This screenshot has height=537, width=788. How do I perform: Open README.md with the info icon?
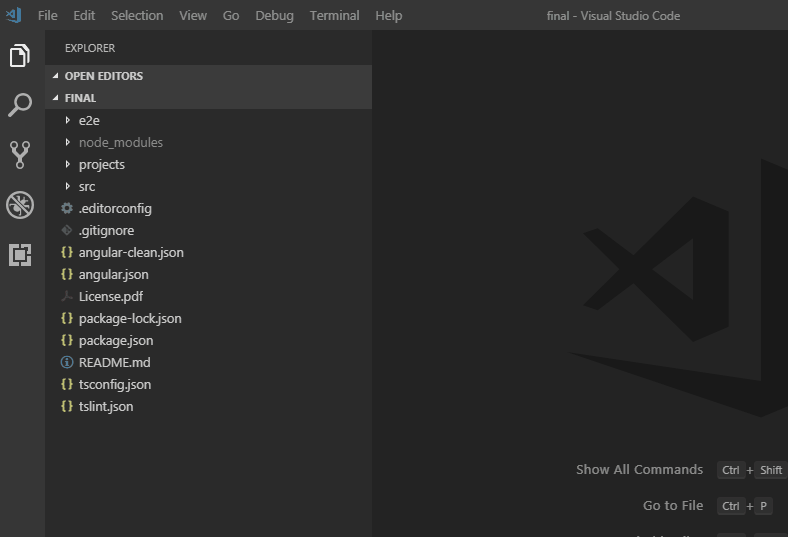pos(114,362)
